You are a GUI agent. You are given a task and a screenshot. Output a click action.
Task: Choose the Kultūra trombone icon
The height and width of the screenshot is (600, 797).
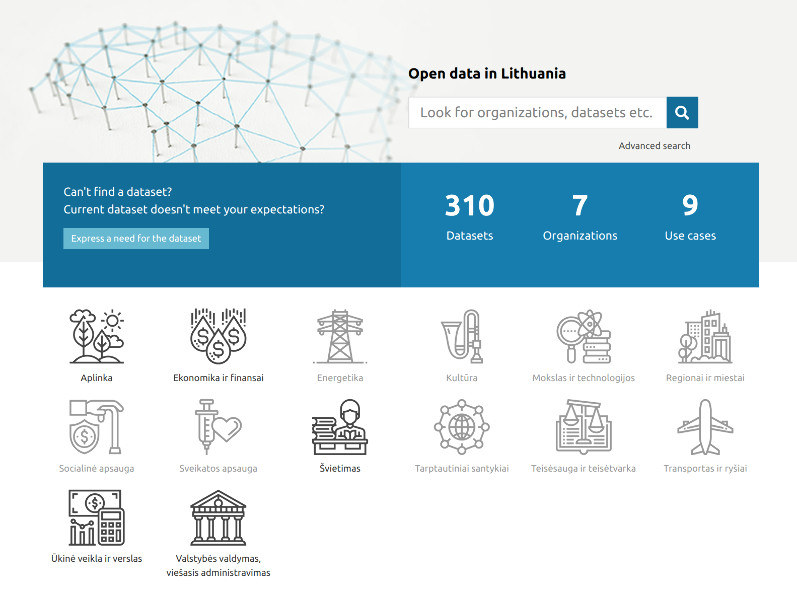tap(462, 336)
